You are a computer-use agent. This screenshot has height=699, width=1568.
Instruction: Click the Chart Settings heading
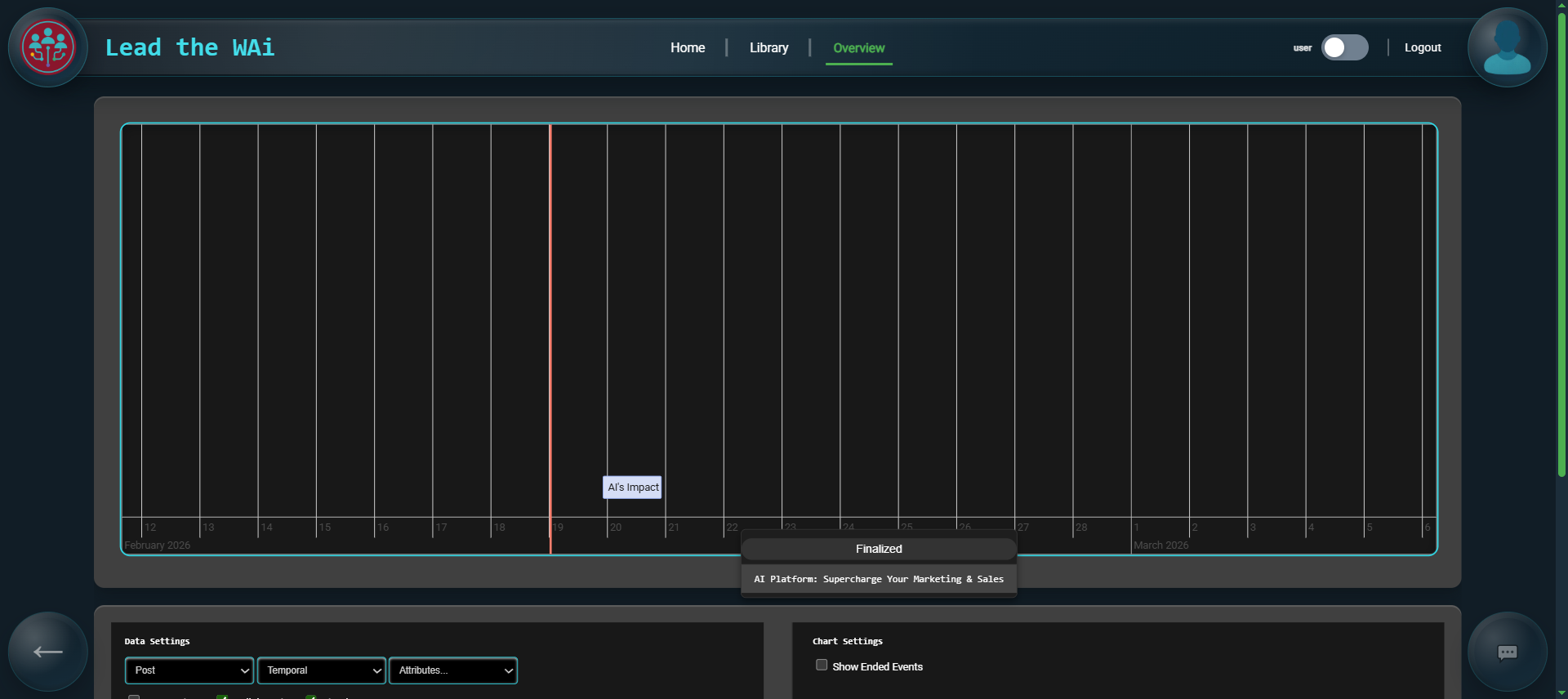pos(848,641)
